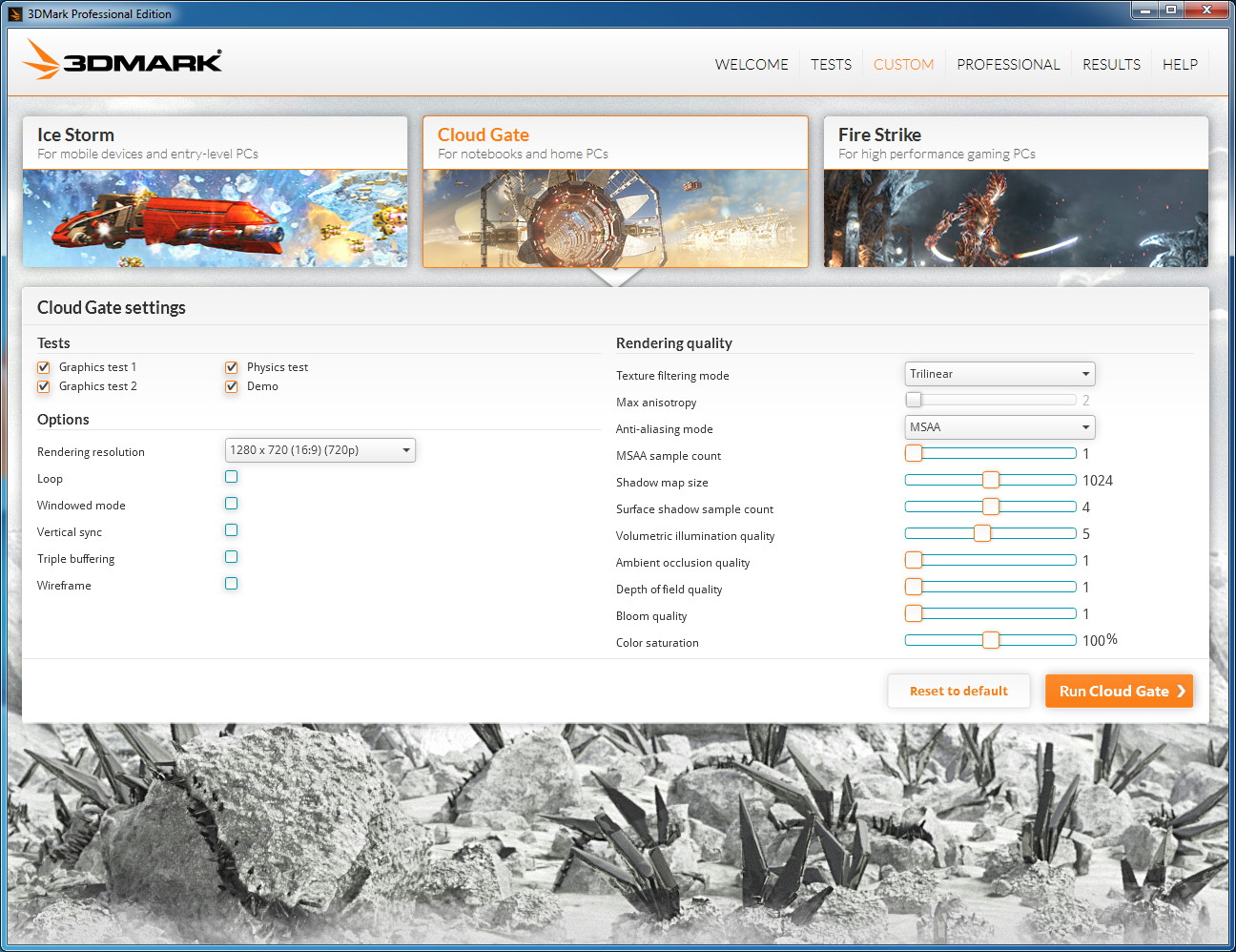Open the RESULTS tab

click(1111, 65)
